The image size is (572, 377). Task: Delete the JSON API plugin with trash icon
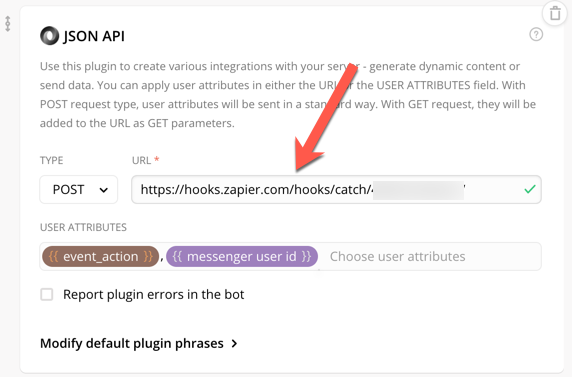tap(555, 14)
